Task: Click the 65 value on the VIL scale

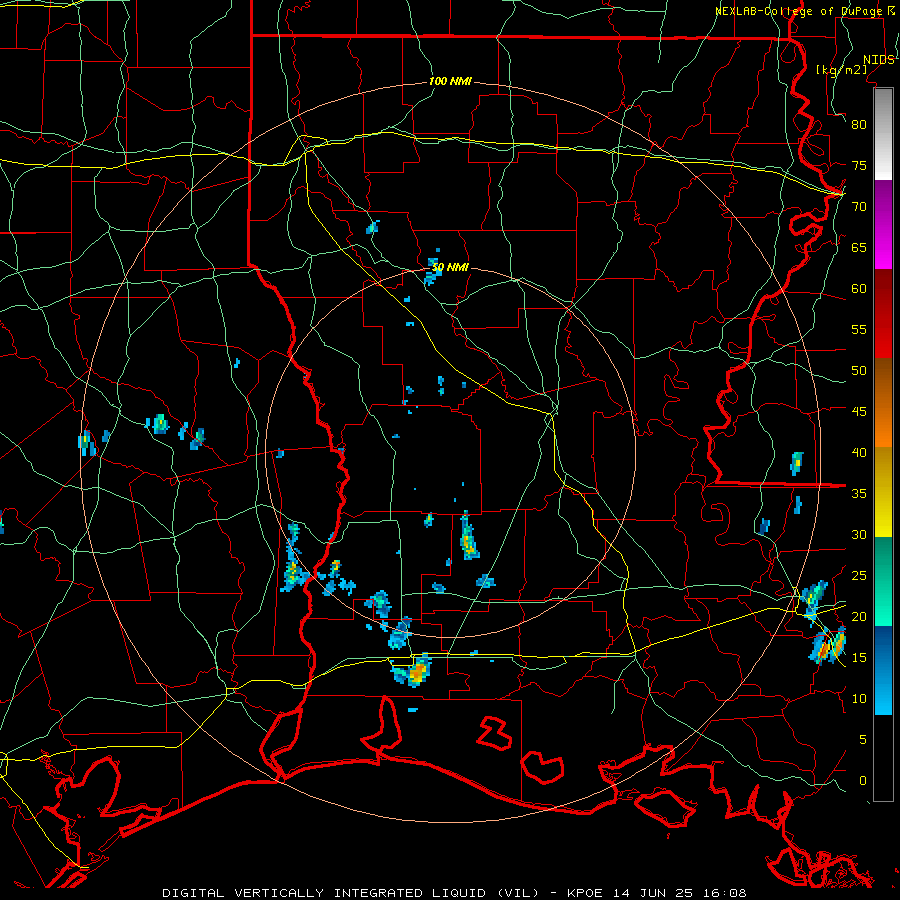Action: coord(859,247)
